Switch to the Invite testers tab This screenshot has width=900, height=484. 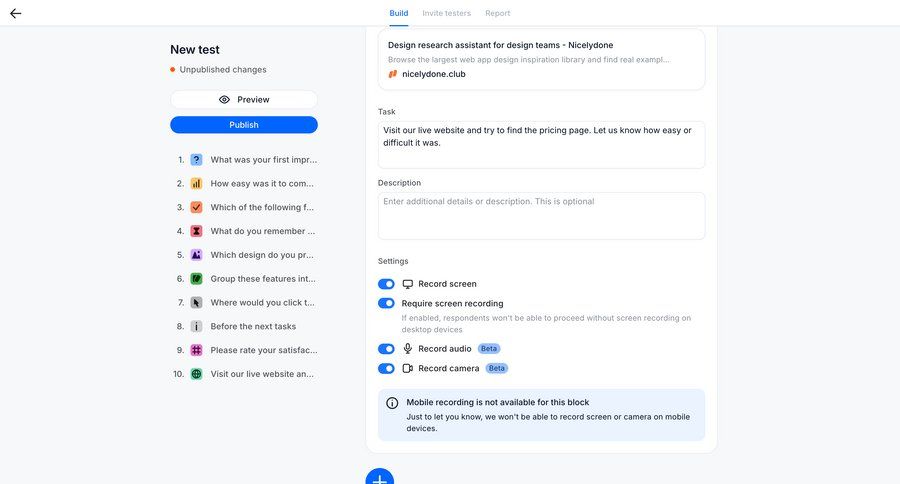click(445, 13)
